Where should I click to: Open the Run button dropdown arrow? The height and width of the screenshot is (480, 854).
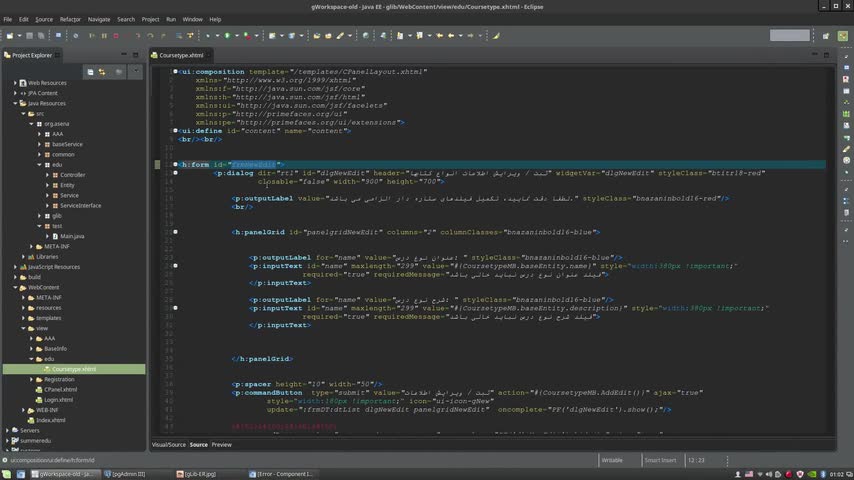[x=236, y=36]
